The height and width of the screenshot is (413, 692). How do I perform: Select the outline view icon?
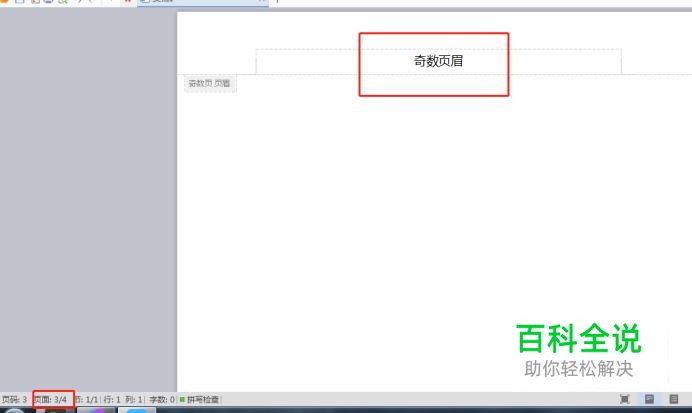tap(673, 399)
